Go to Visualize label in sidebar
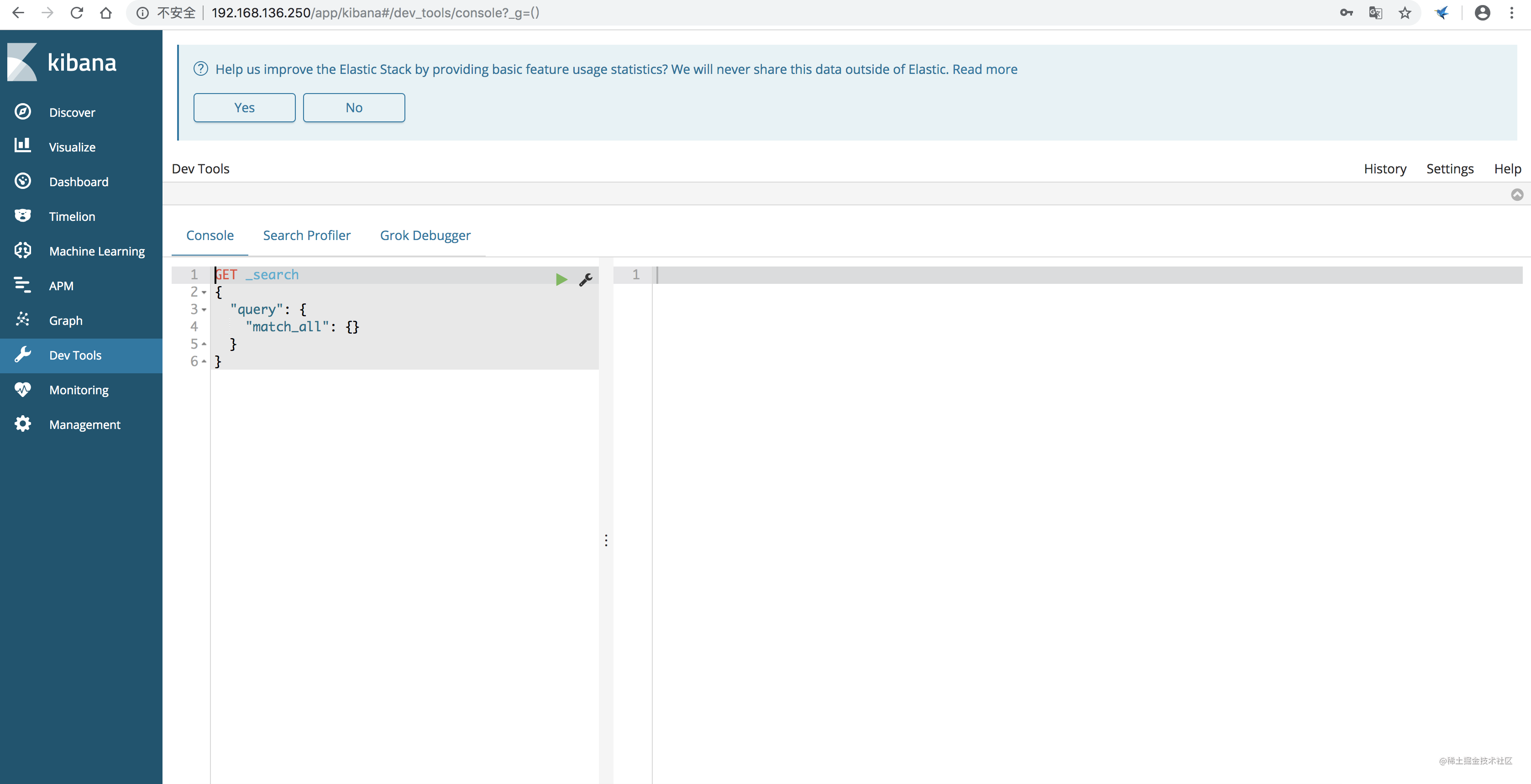The image size is (1531, 784). click(x=72, y=147)
